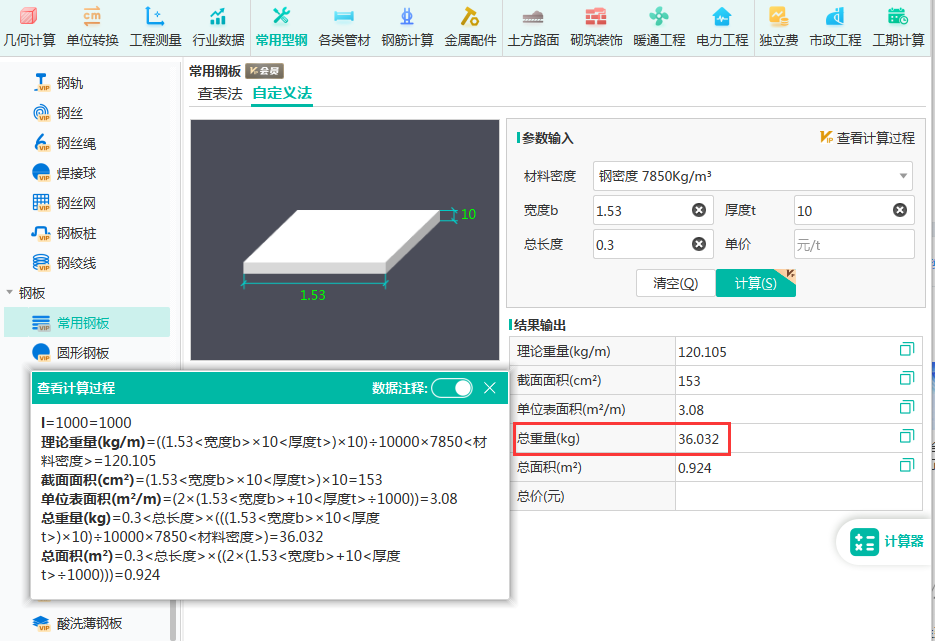Screen dimensions: 935x641
Task: Click the 单价 input field
Action: 854,244
